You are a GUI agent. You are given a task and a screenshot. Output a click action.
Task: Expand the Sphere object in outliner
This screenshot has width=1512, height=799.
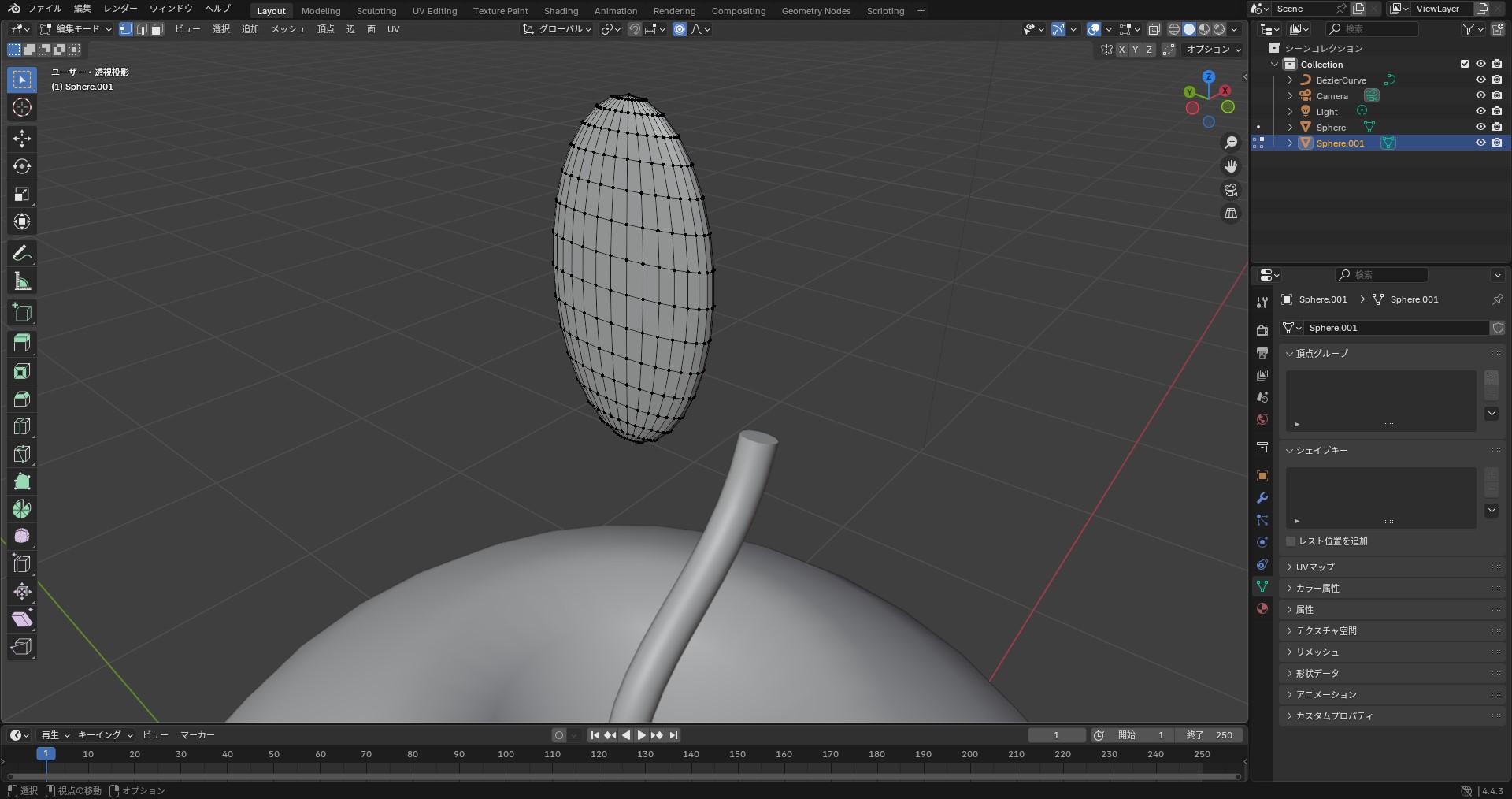pos(1290,128)
